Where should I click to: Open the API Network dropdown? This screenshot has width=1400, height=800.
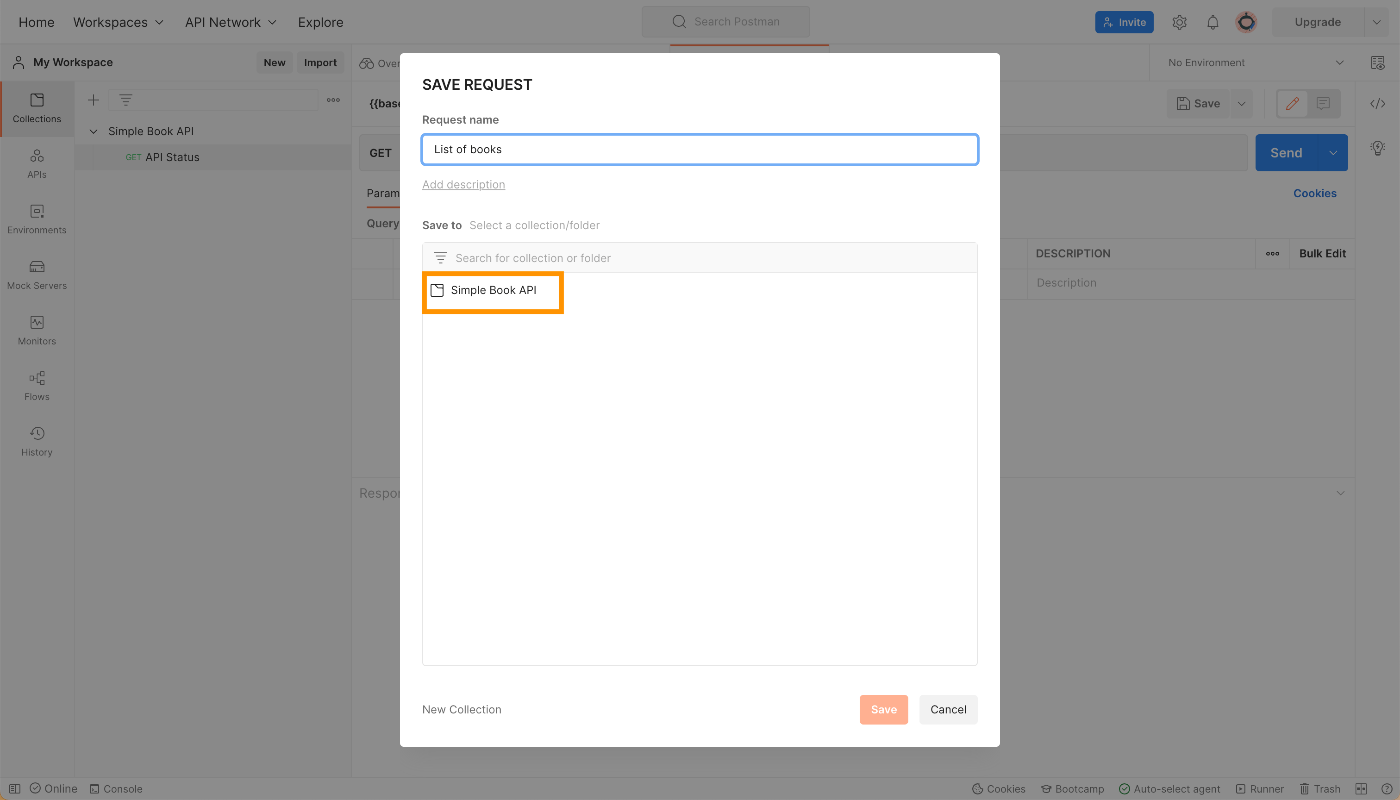[231, 22]
